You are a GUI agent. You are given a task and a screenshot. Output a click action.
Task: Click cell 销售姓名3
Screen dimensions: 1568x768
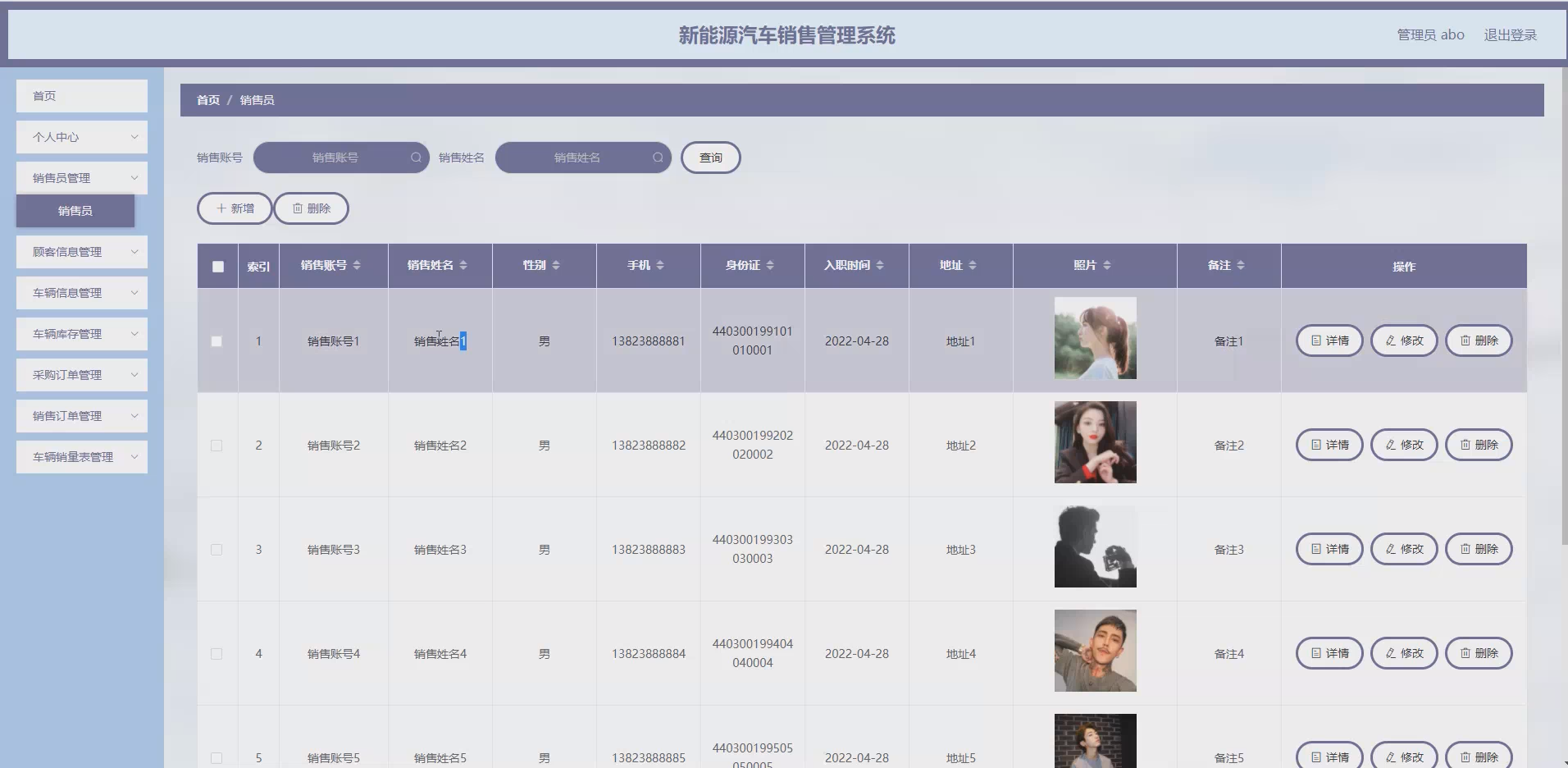440,550
